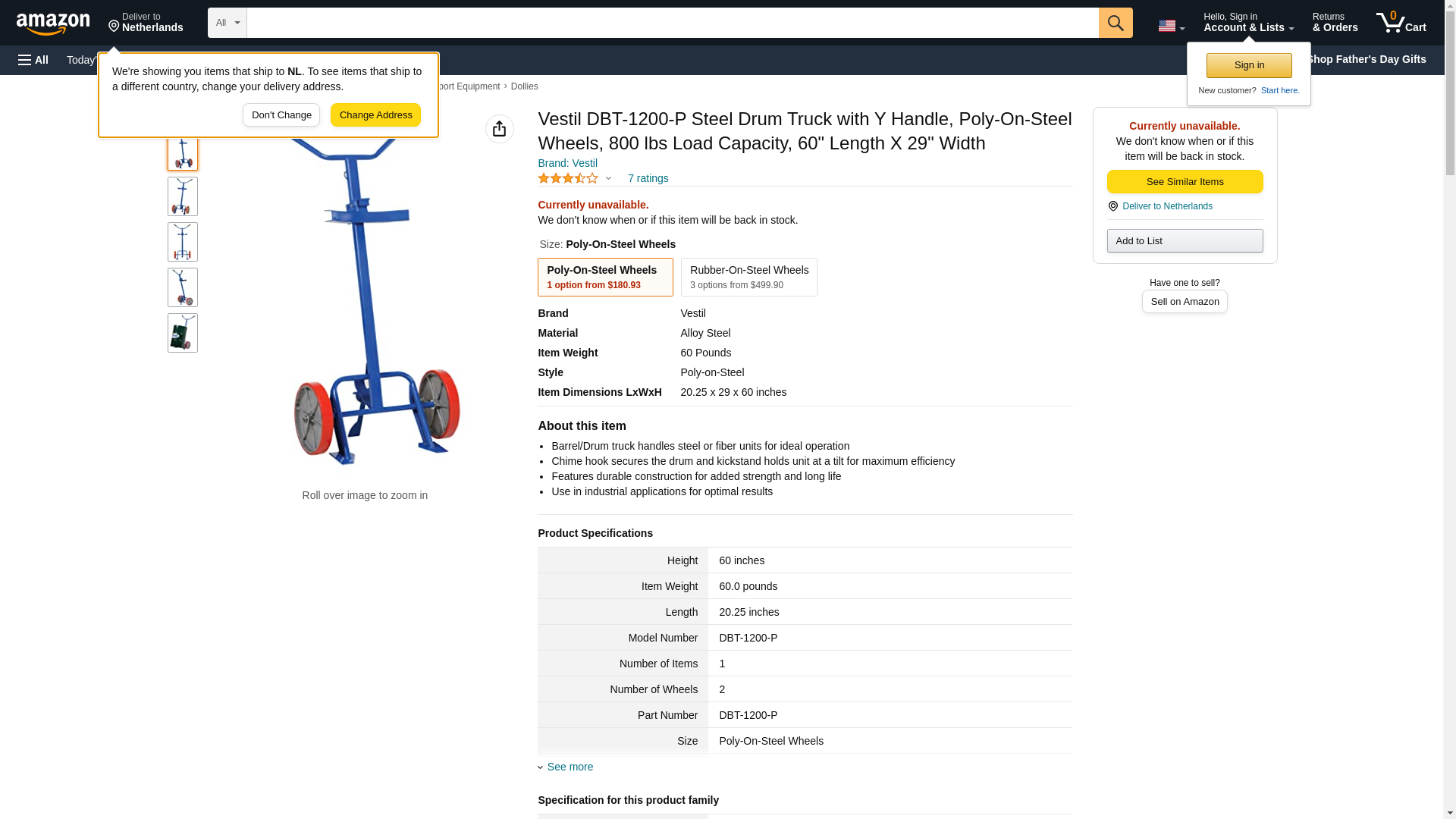This screenshot has width=1456, height=819.
Task: Click the See Similar Items button
Action: click(1185, 181)
